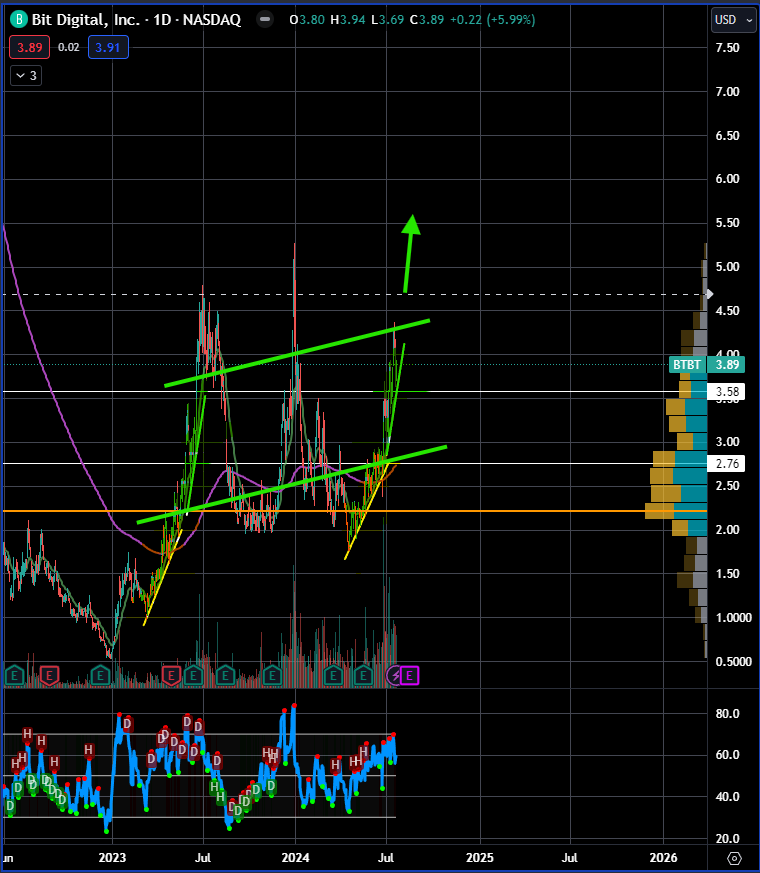Open the Bit Digital, Inc. symbol title
This screenshot has height=873, width=760.
[136, 20]
